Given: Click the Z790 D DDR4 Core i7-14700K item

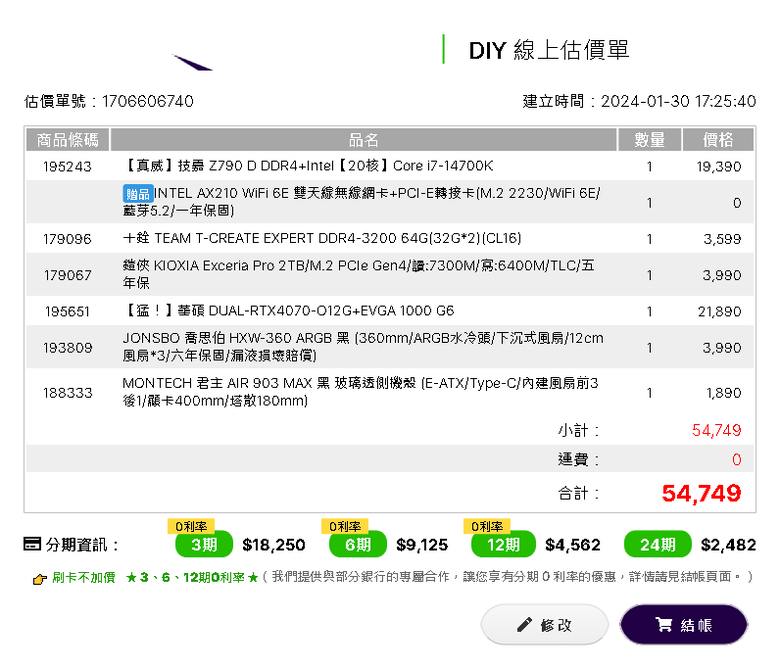Looking at the screenshot, I should pyautogui.click(x=308, y=166).
